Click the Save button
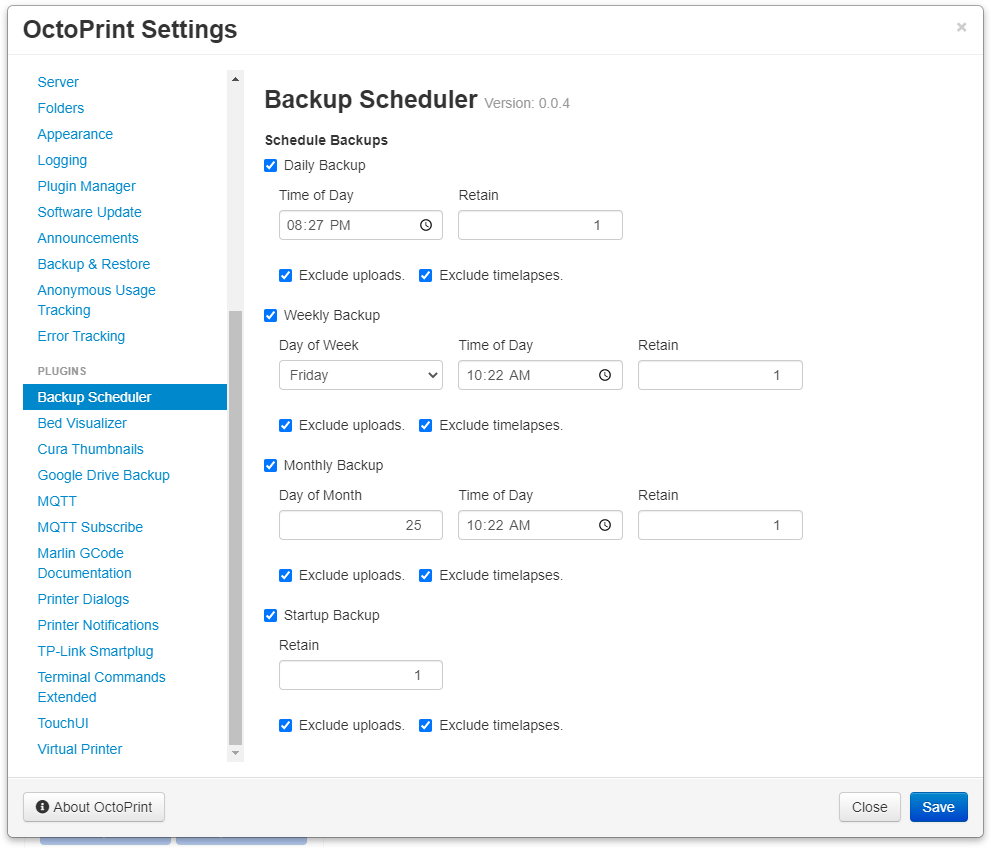The height and width of the screenshot is (848, 991). pos(939,807)
